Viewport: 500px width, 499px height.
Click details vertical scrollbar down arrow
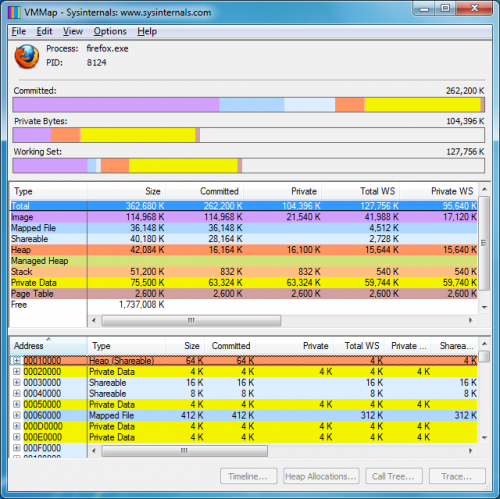[x=485, y=437]
